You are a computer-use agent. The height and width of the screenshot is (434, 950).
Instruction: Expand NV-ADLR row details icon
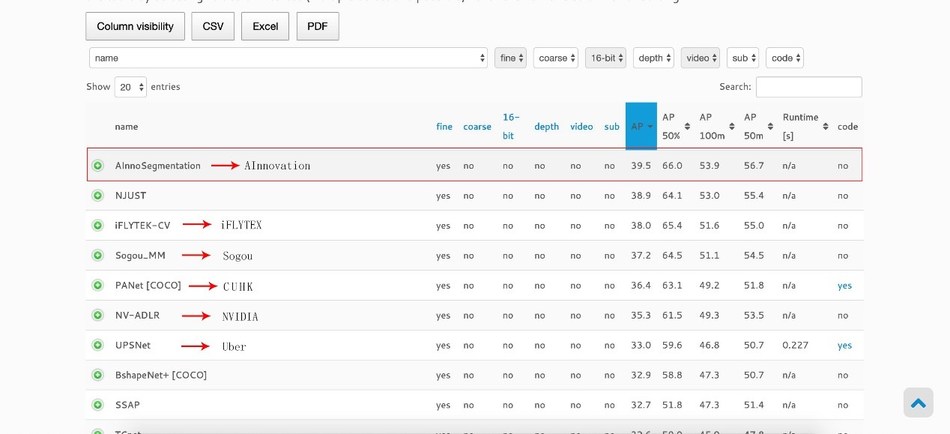(98, 316)
